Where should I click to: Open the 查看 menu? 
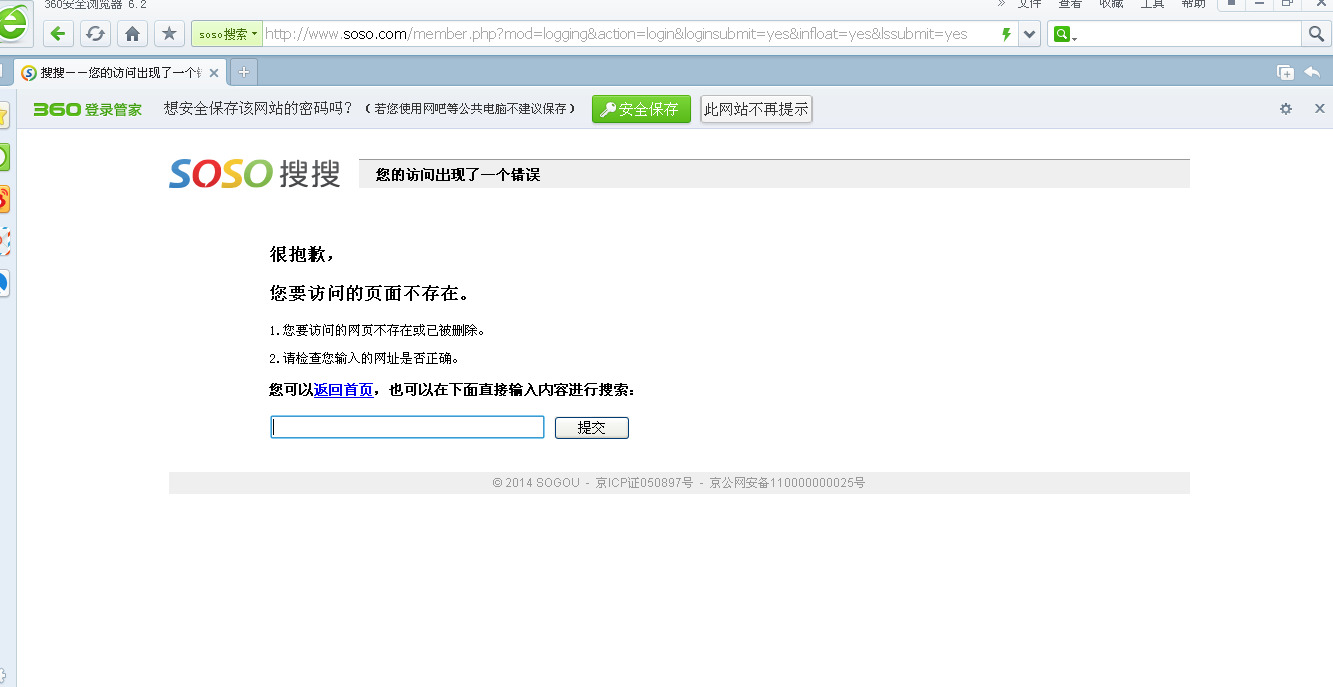[x=1070, y=4]
